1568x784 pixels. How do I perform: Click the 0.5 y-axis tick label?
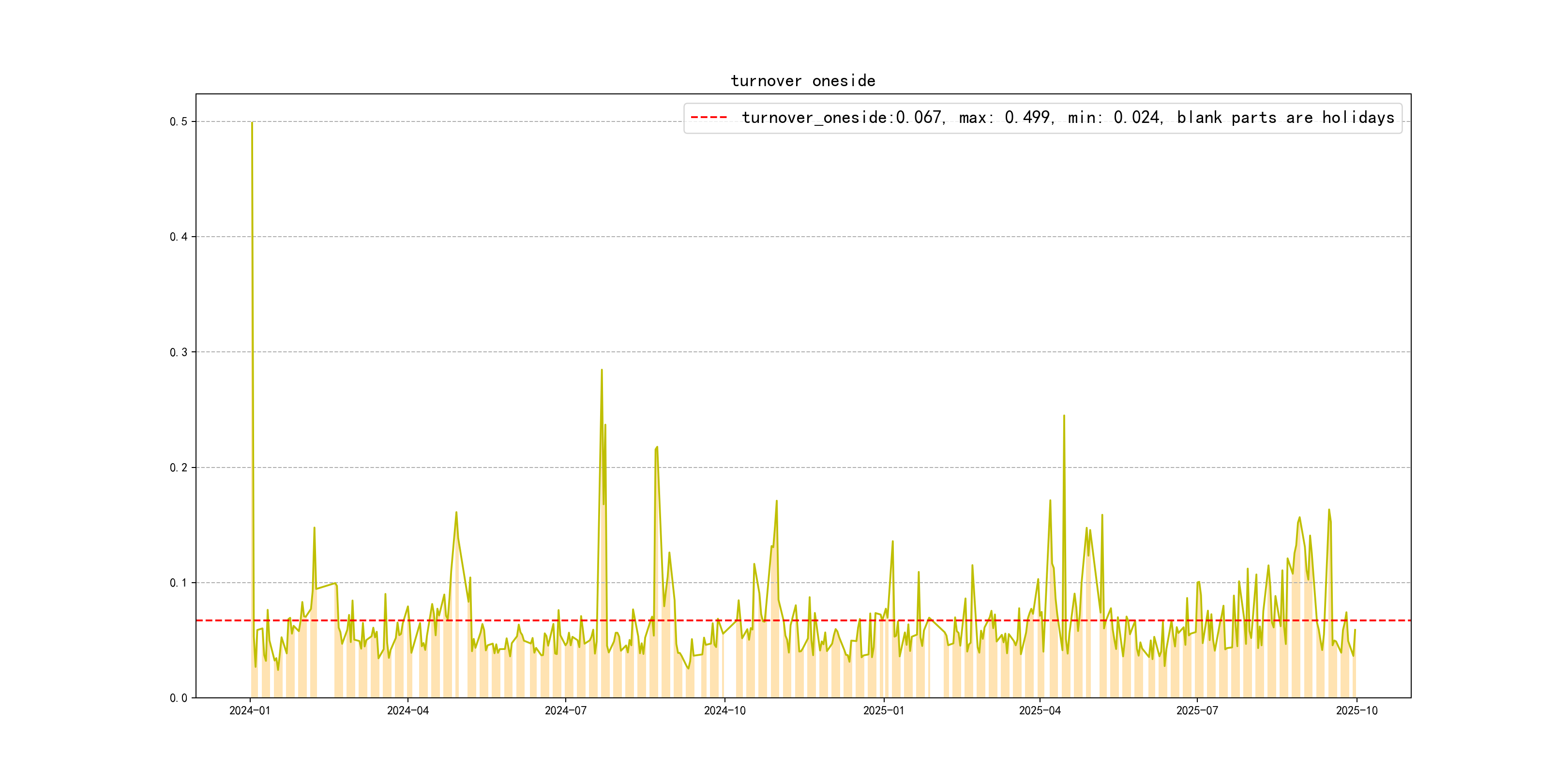[179, 122]
